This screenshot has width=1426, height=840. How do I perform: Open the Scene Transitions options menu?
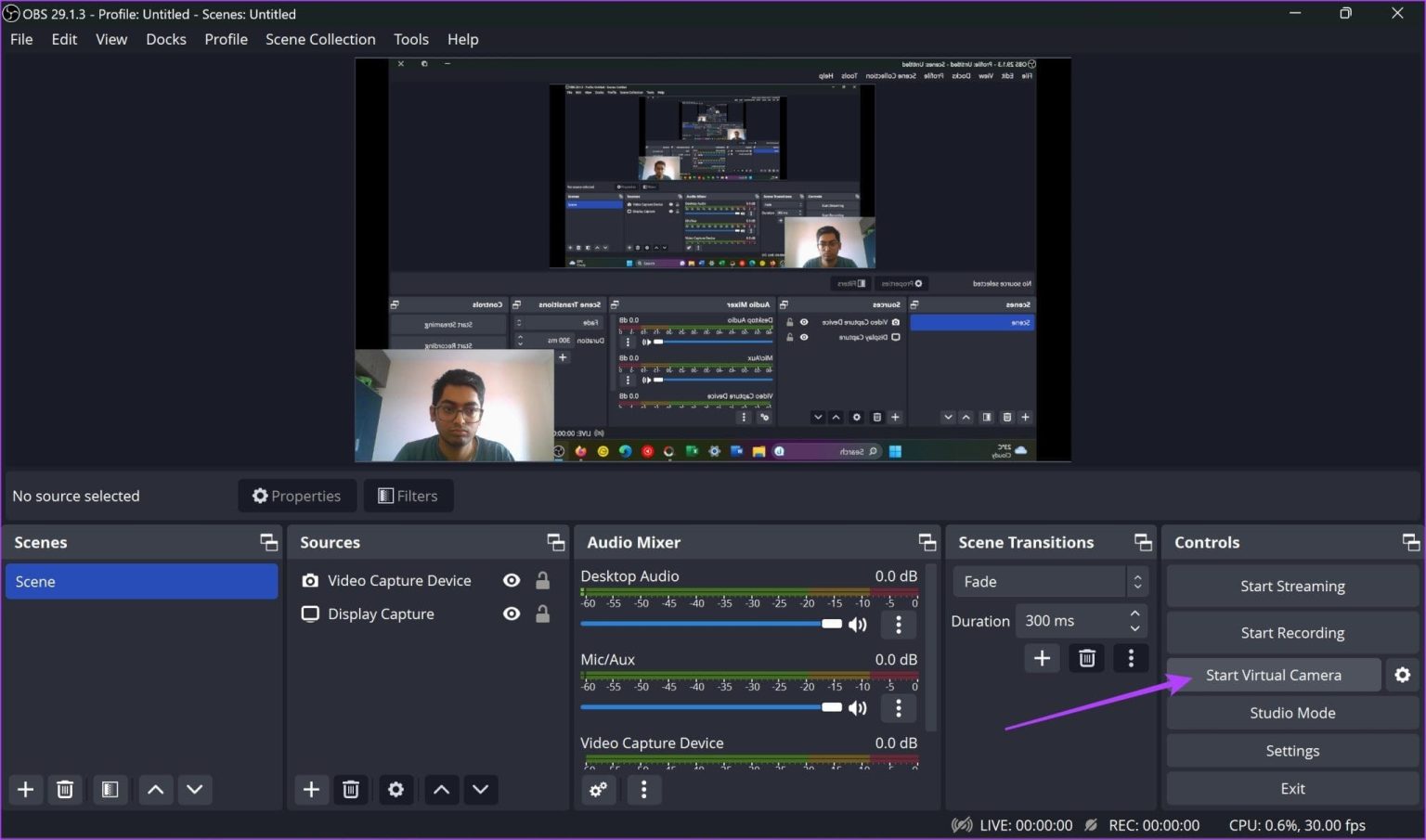(x=1131, y=658)
